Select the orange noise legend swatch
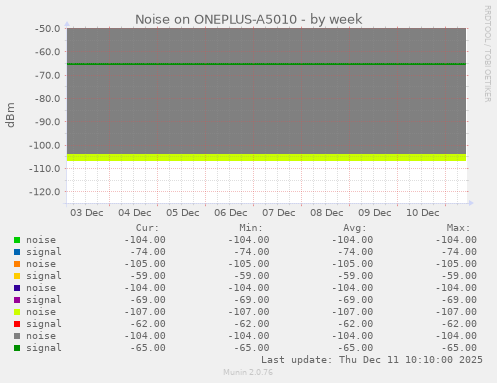Screen dimensions: 497x383 click(x=17, y=264)
